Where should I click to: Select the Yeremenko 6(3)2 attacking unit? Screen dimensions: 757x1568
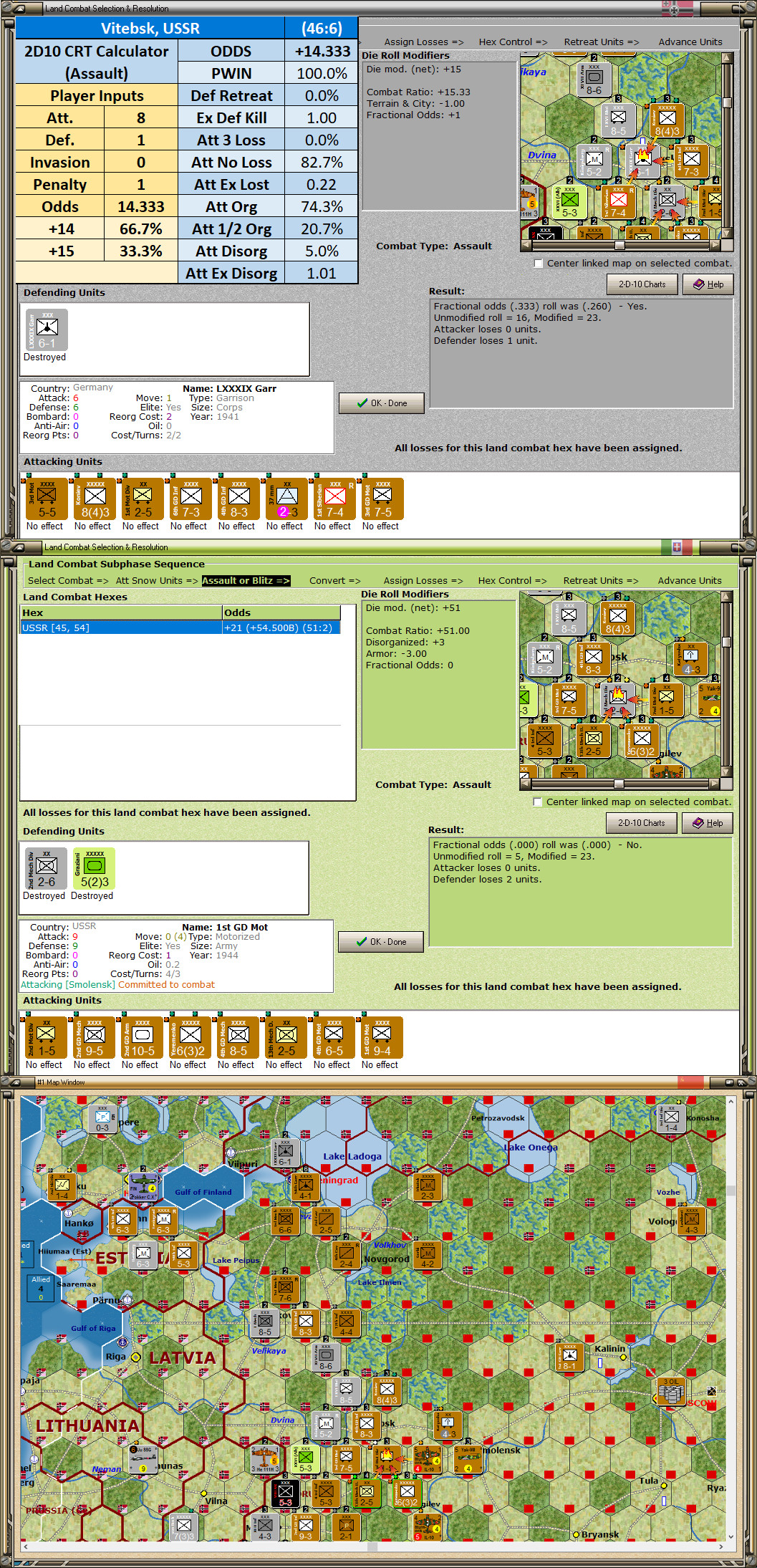pyautogui.click(x=188, y=1037)
